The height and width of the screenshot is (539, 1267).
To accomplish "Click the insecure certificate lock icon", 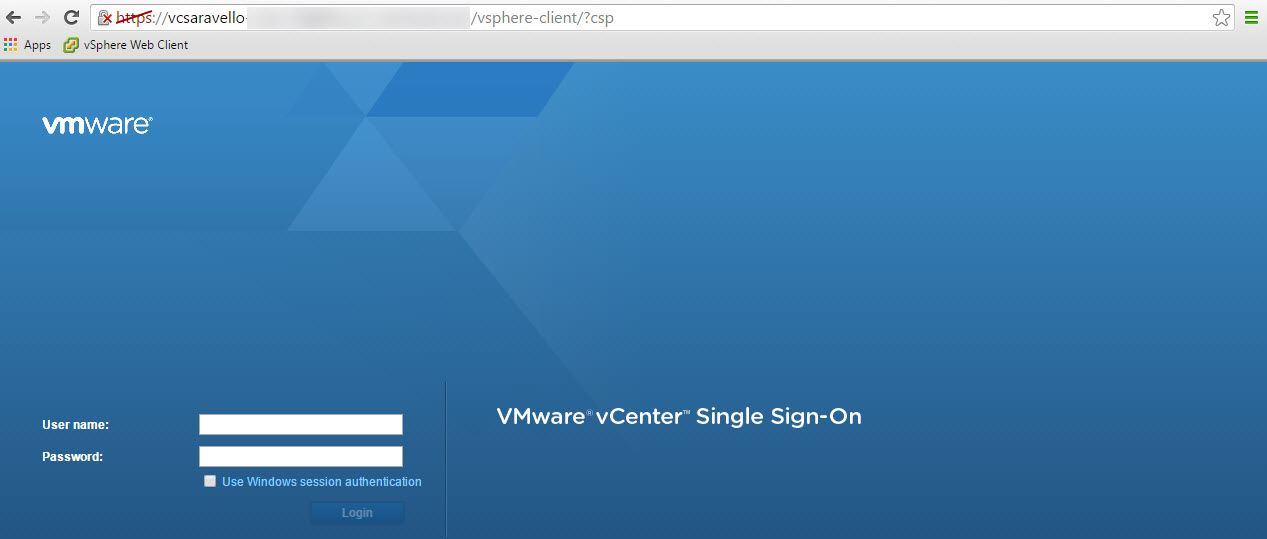I will [x=104, y=18].
